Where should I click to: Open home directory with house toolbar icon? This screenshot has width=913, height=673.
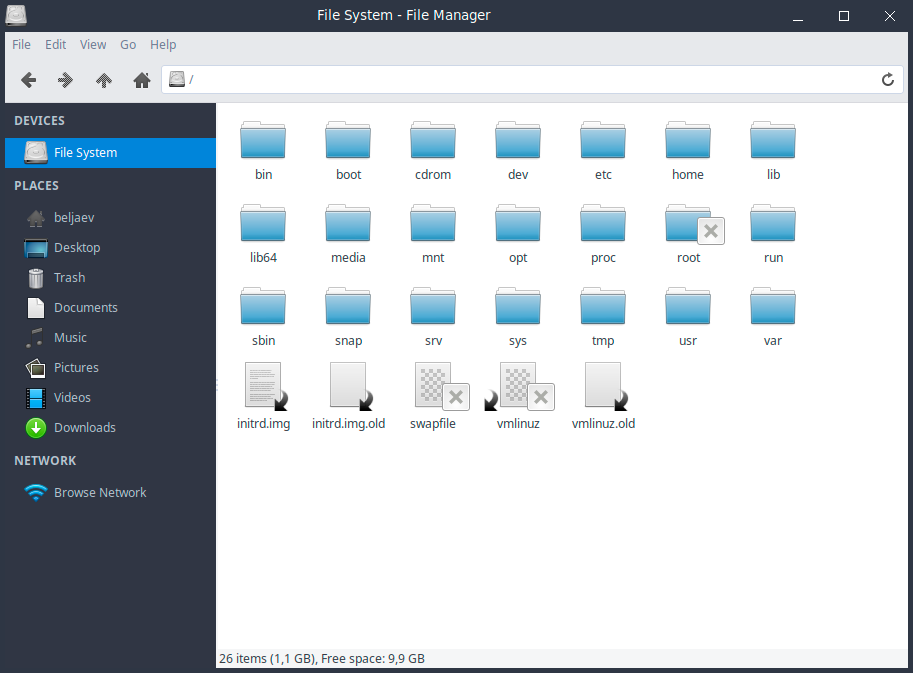point(141,80)
